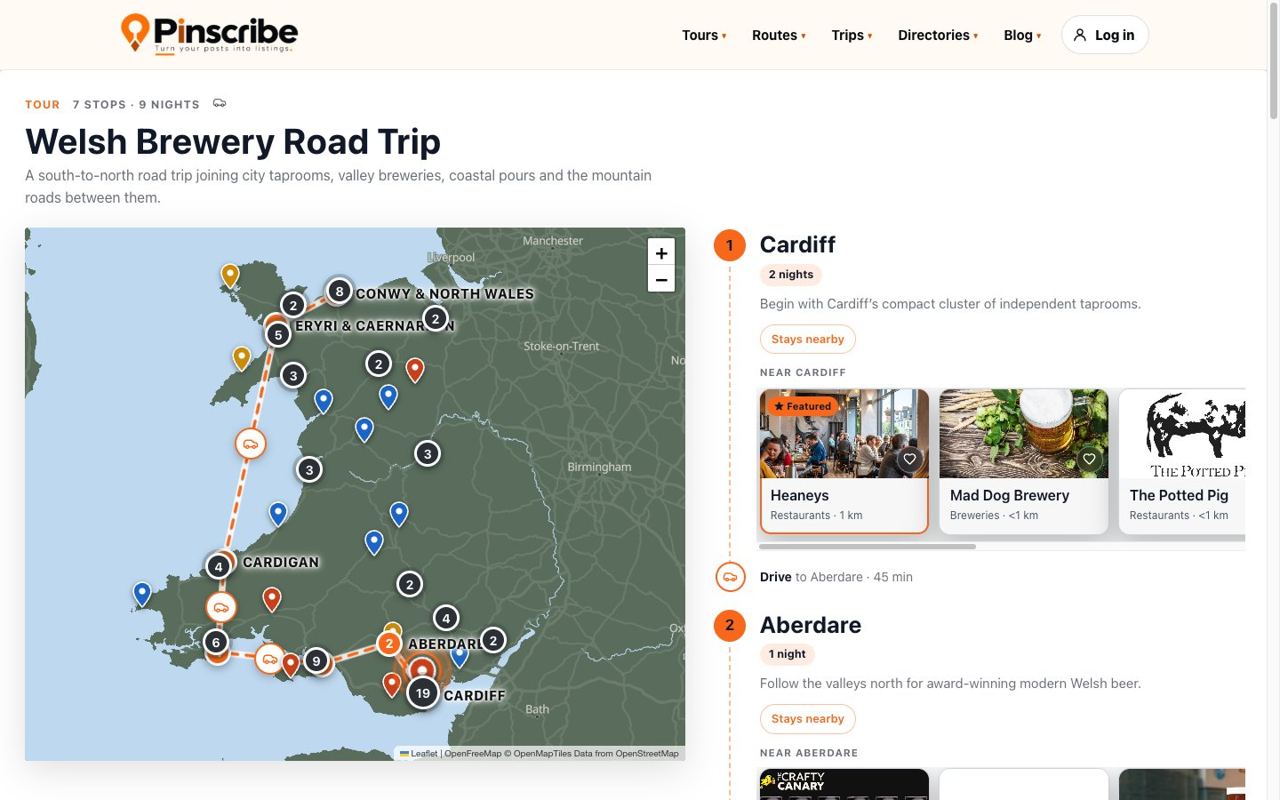Click the route vehicle marker north of Cardigan
The height and width of the screenshot is (800, 1280).
click(x=250, y=443)
